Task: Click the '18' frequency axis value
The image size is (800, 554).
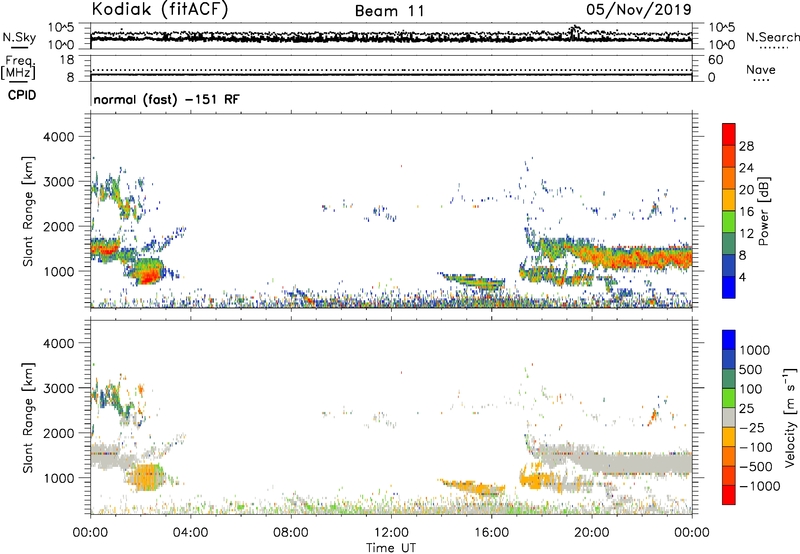Action: tap(67, 60)
